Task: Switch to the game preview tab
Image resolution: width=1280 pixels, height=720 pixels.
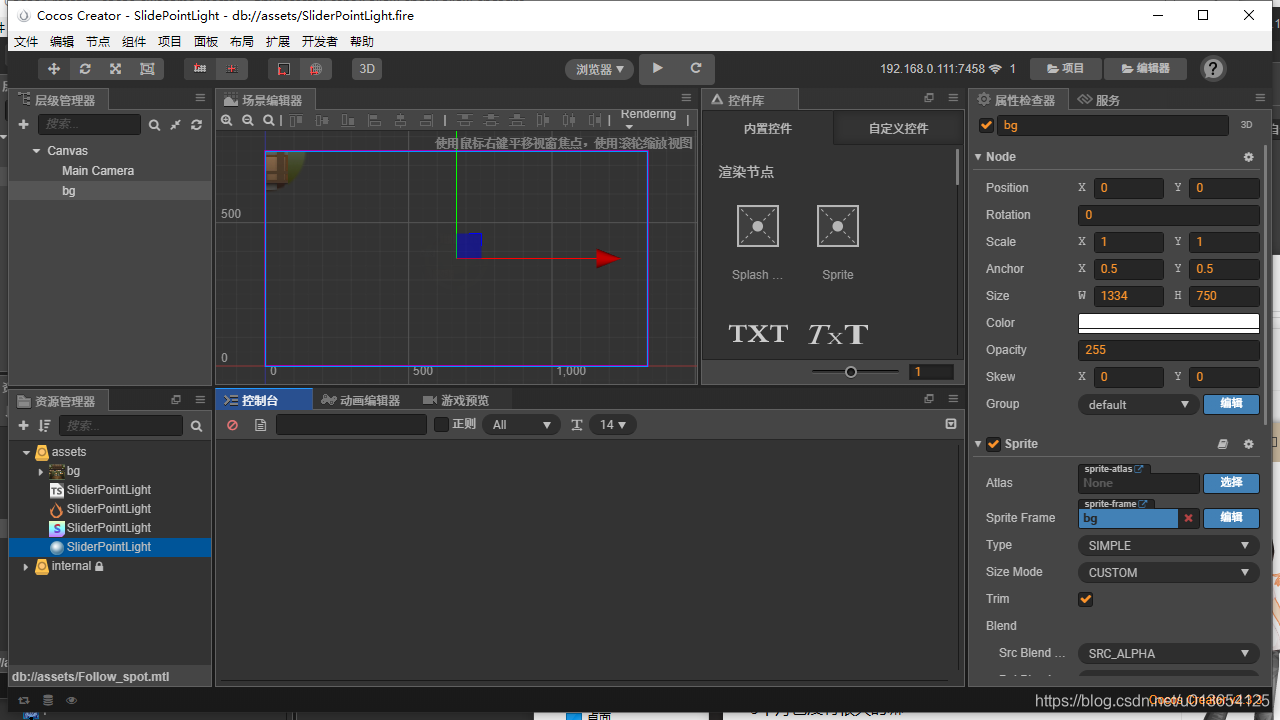Action: click(456, 400)
